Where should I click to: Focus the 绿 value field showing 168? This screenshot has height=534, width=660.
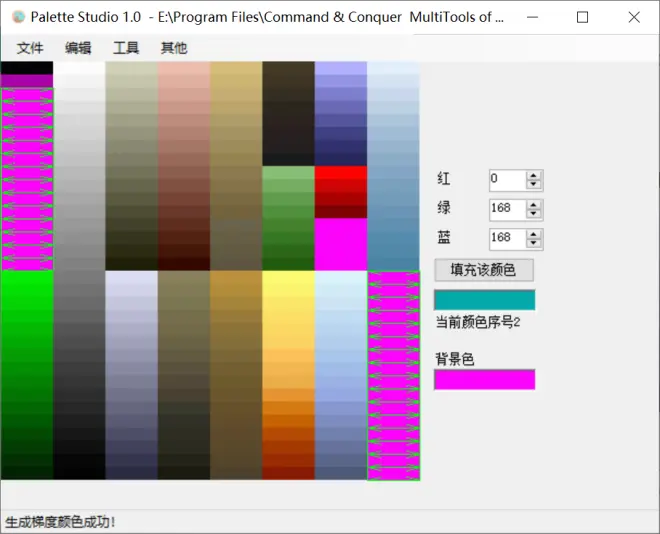point(508,210)
